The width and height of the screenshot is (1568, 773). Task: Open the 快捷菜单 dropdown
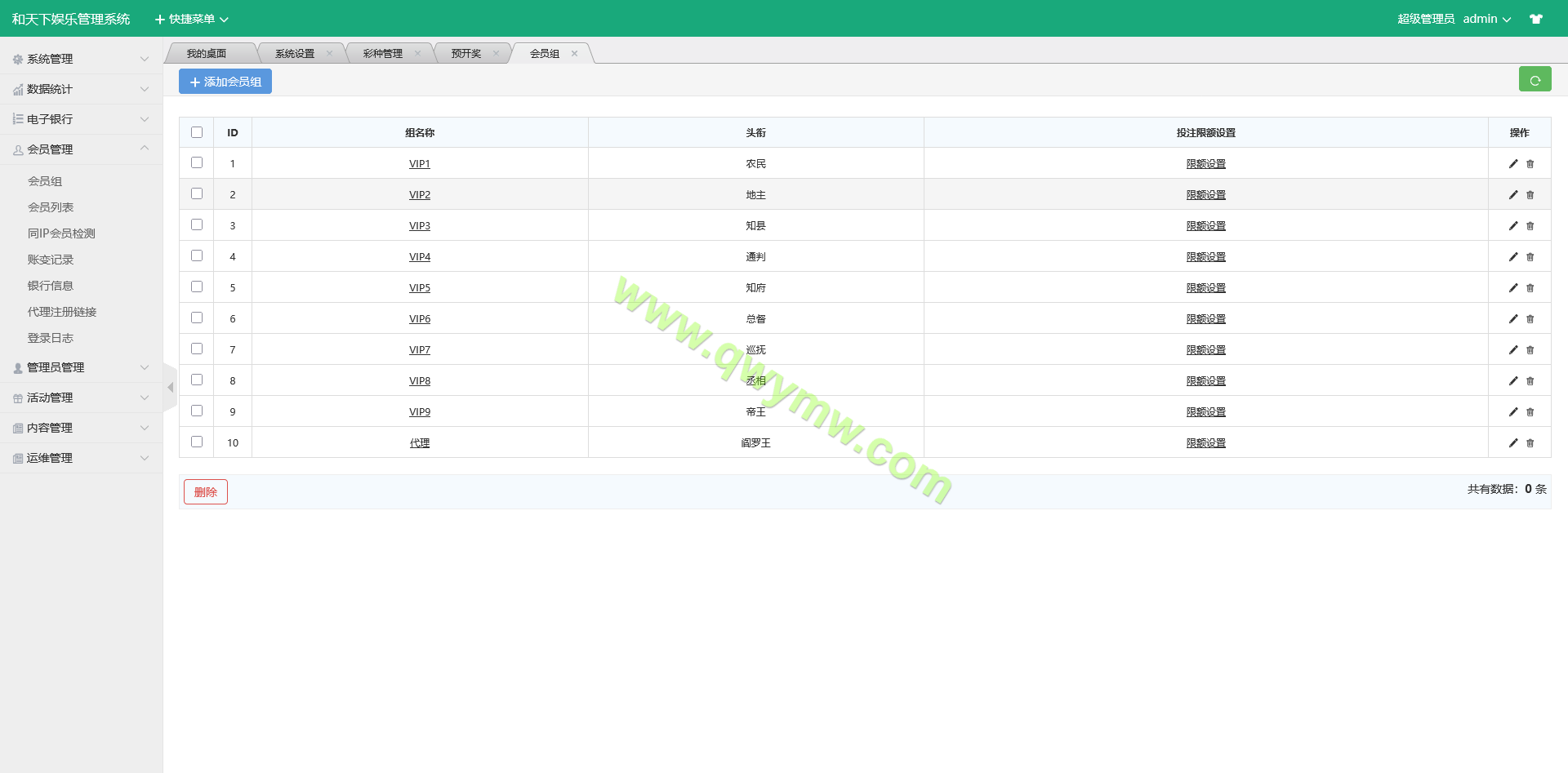point(192,19)
